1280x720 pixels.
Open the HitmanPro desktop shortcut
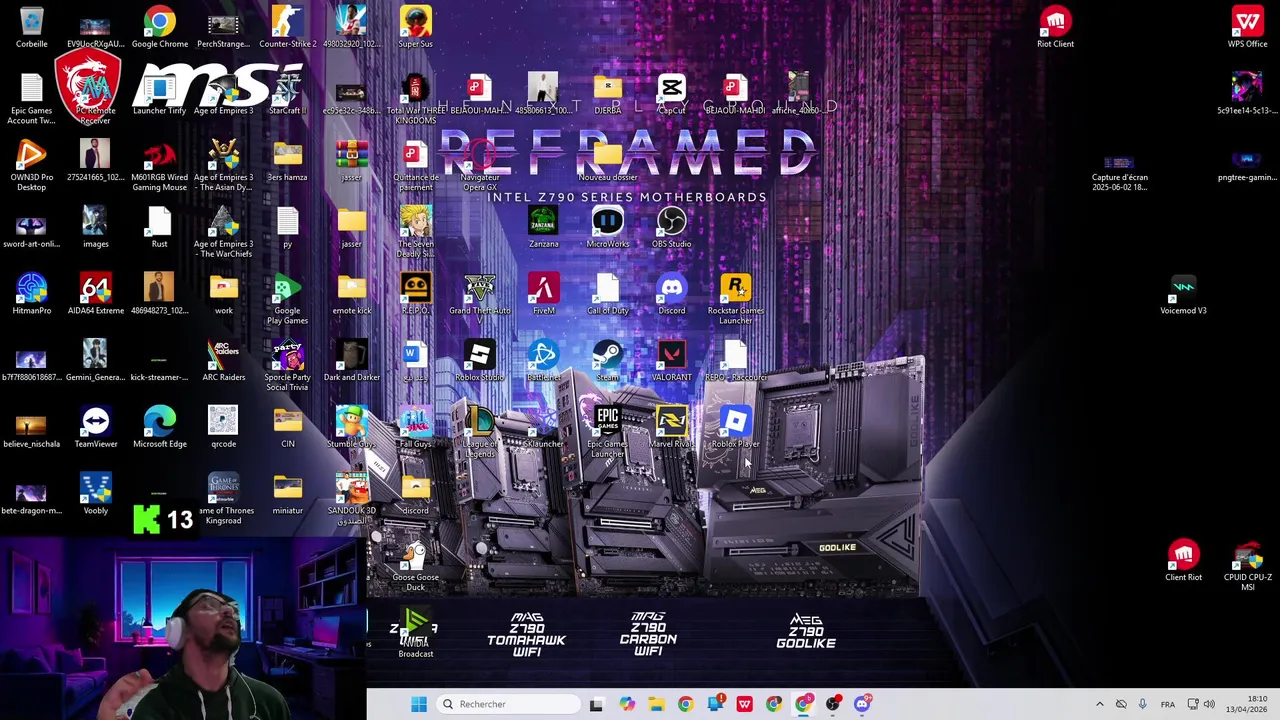coord(31,294)
